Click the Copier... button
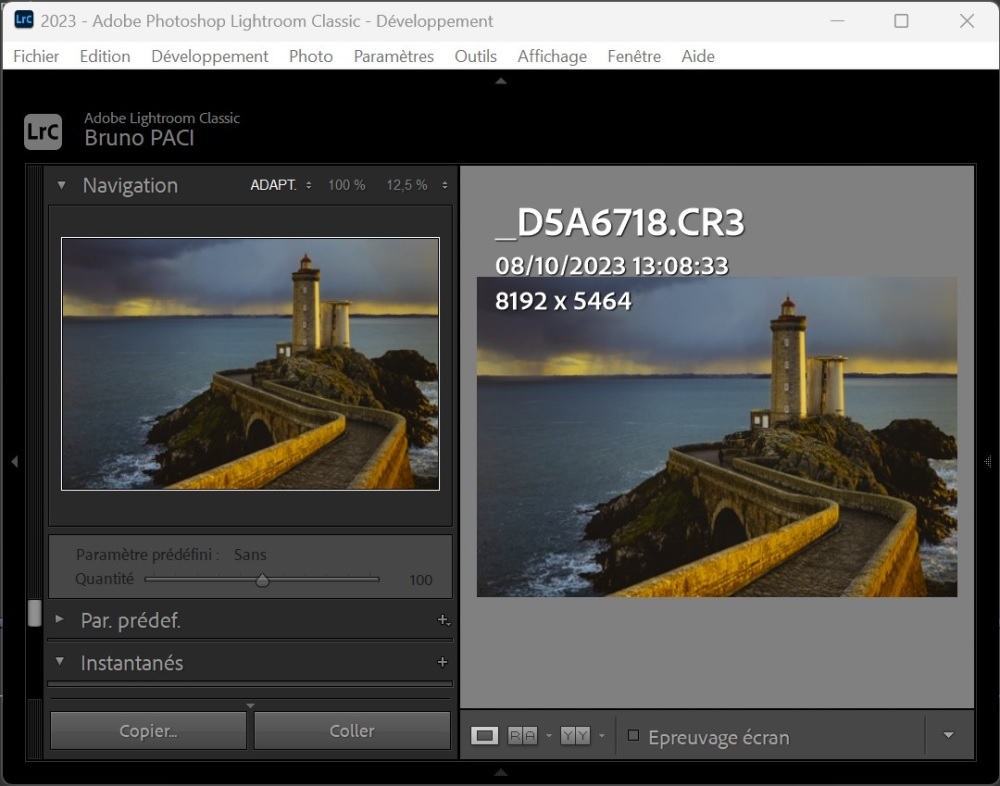Screen dimensions: 1000x786 point(148,731)
